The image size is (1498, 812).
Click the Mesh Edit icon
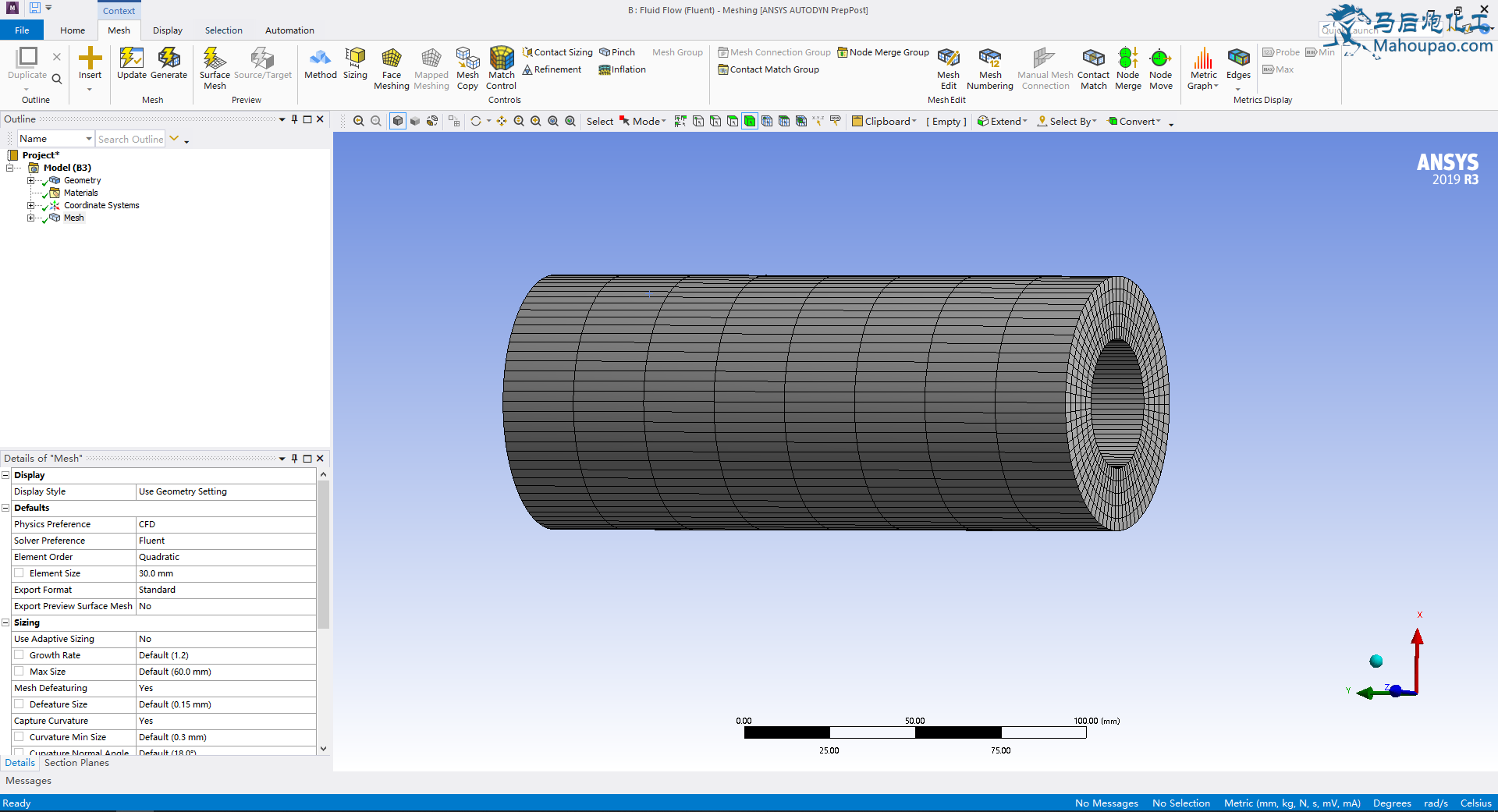coord(948,68)
